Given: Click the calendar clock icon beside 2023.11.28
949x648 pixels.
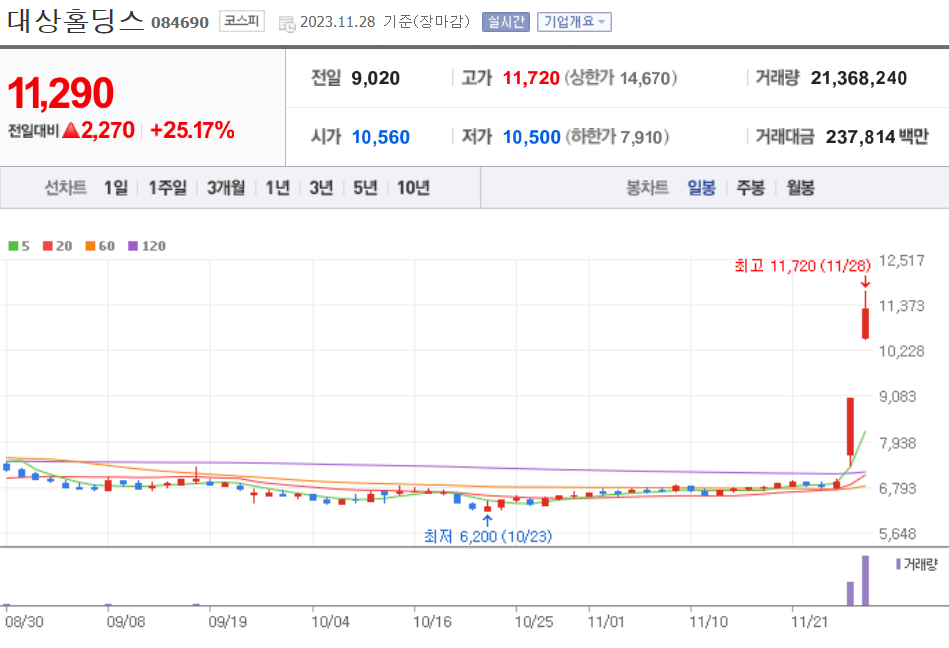Looking at the screenshot, I should click(287, 24).
